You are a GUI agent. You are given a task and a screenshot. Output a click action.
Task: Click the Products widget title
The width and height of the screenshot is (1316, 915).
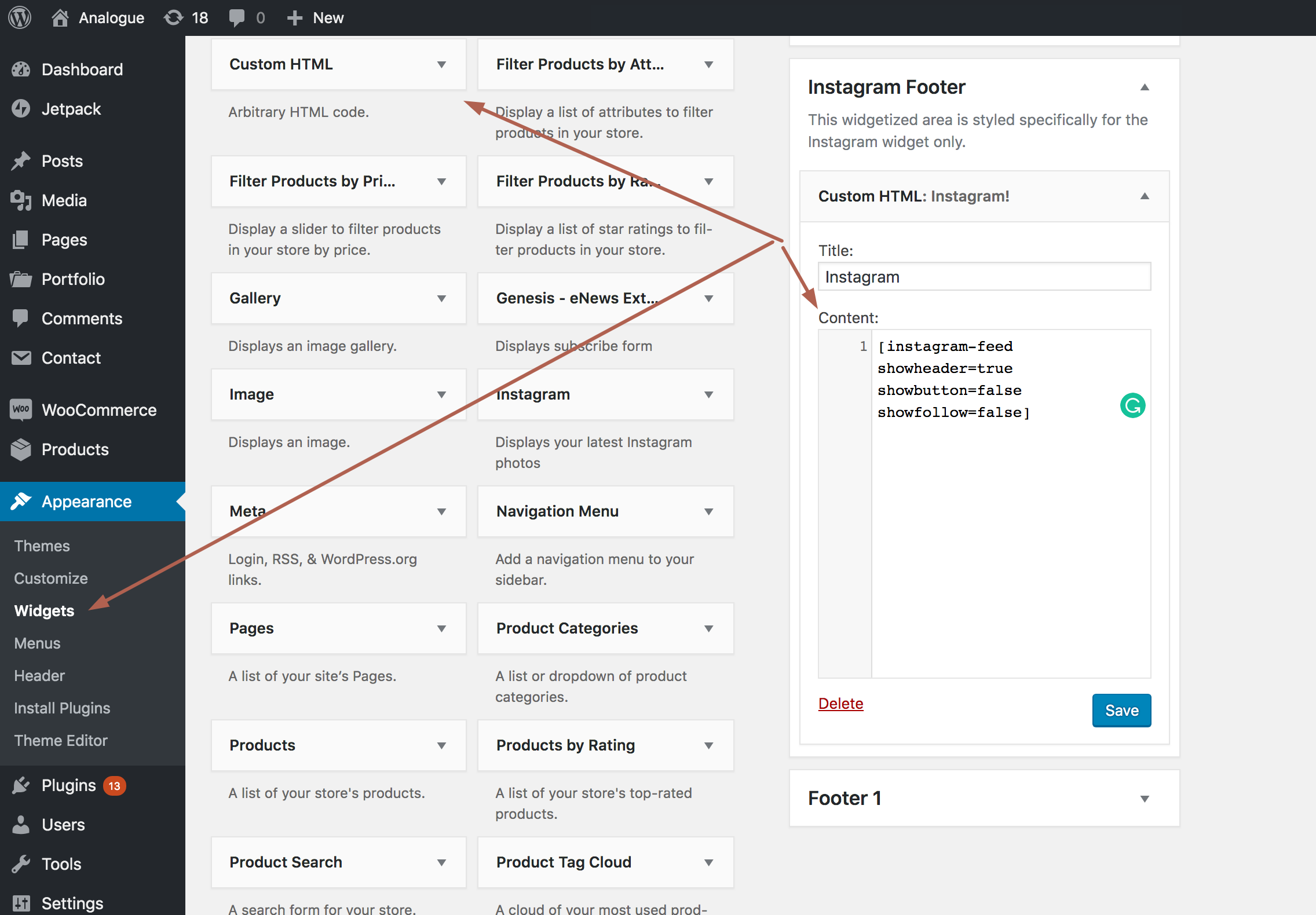coord(262,745)
